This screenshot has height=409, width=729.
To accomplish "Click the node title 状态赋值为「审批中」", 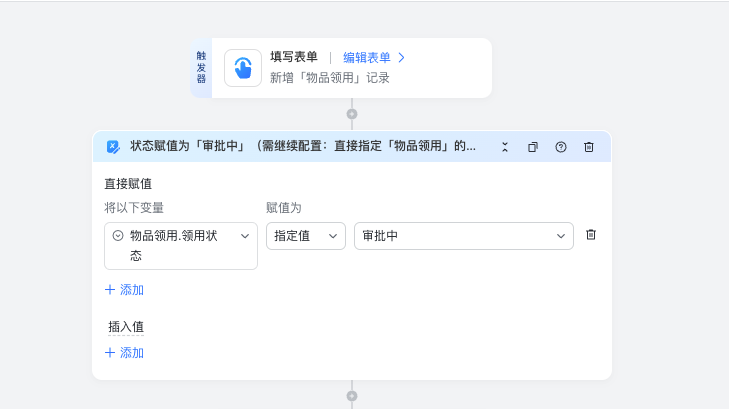I will [x=302, y=146].
